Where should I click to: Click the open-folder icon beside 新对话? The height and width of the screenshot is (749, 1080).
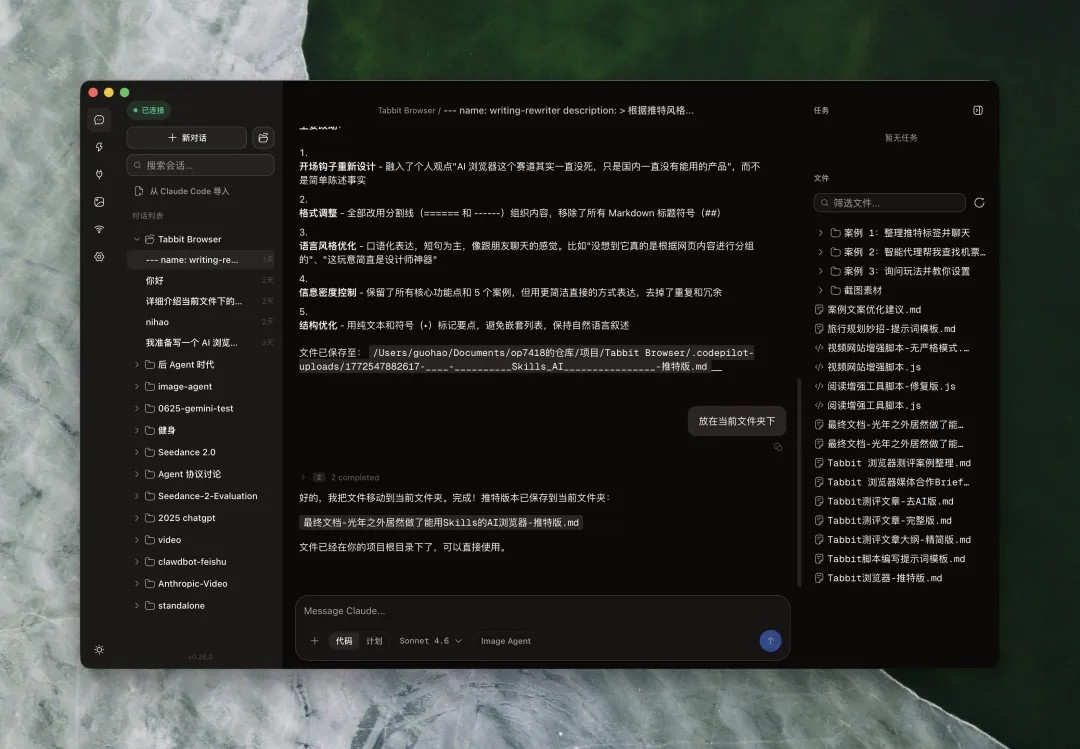pos(263,137)
